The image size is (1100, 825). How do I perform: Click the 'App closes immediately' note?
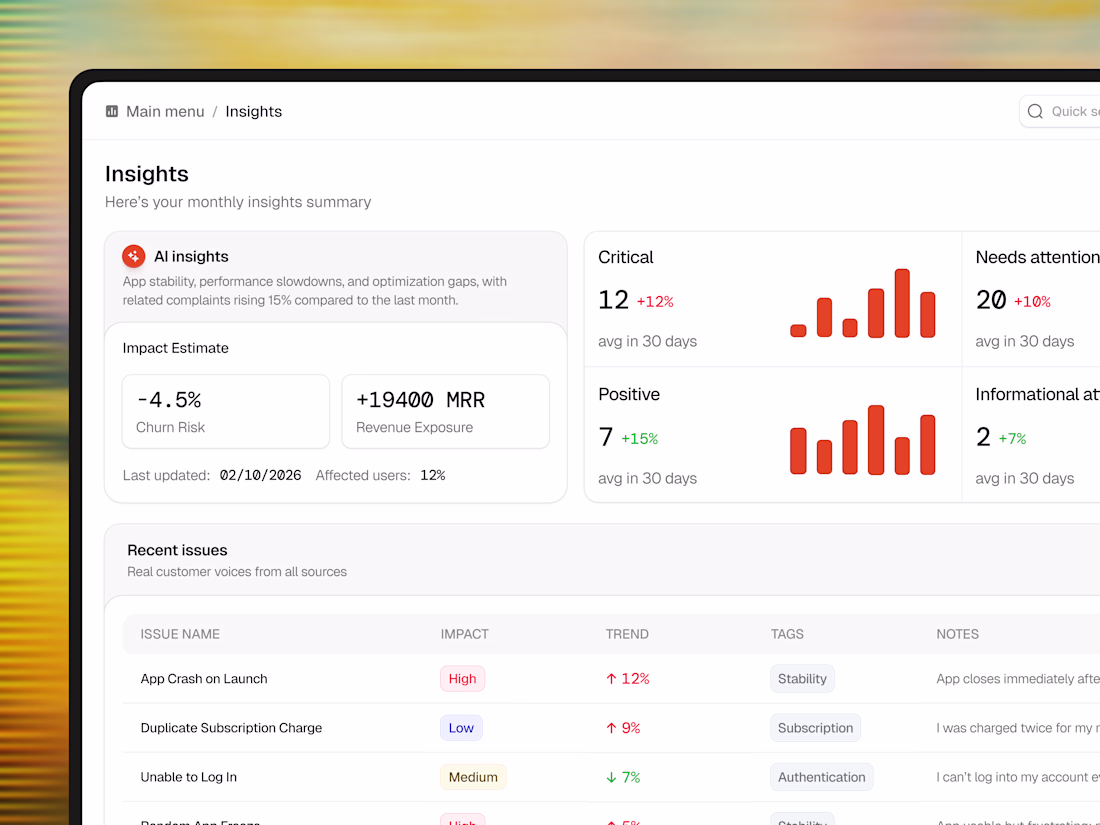pos(1018,679)
